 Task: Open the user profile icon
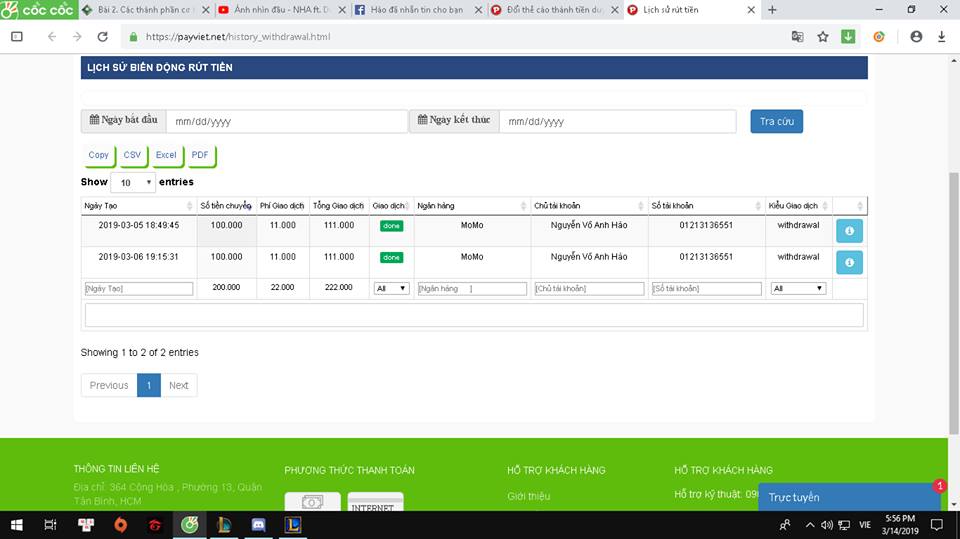[916, 37]
